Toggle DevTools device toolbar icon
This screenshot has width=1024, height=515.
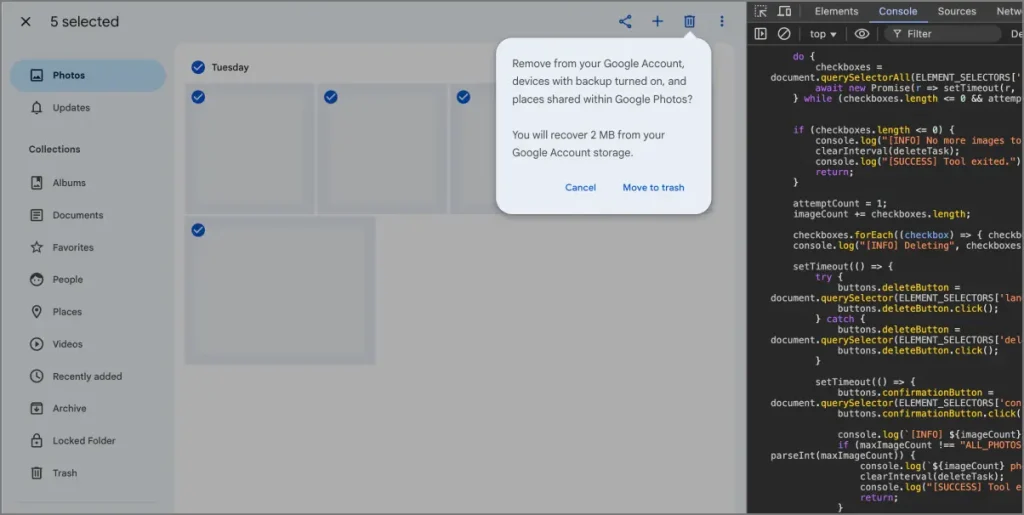(784, 11)
